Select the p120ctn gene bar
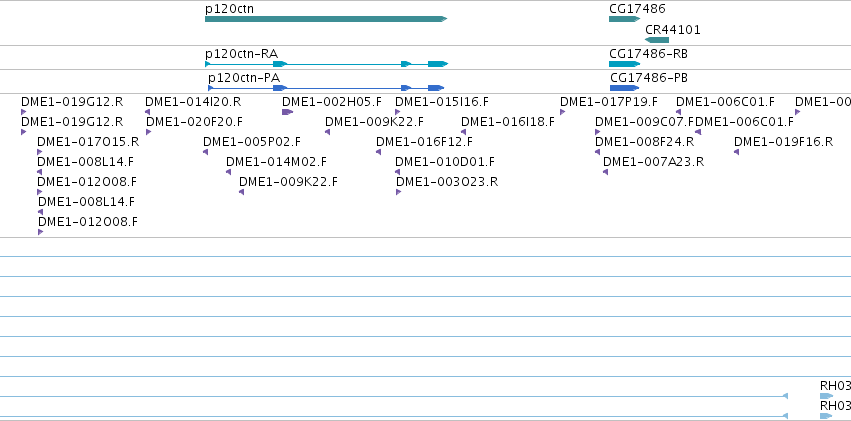Screen dimensions: 851x421 pos(326,19)
